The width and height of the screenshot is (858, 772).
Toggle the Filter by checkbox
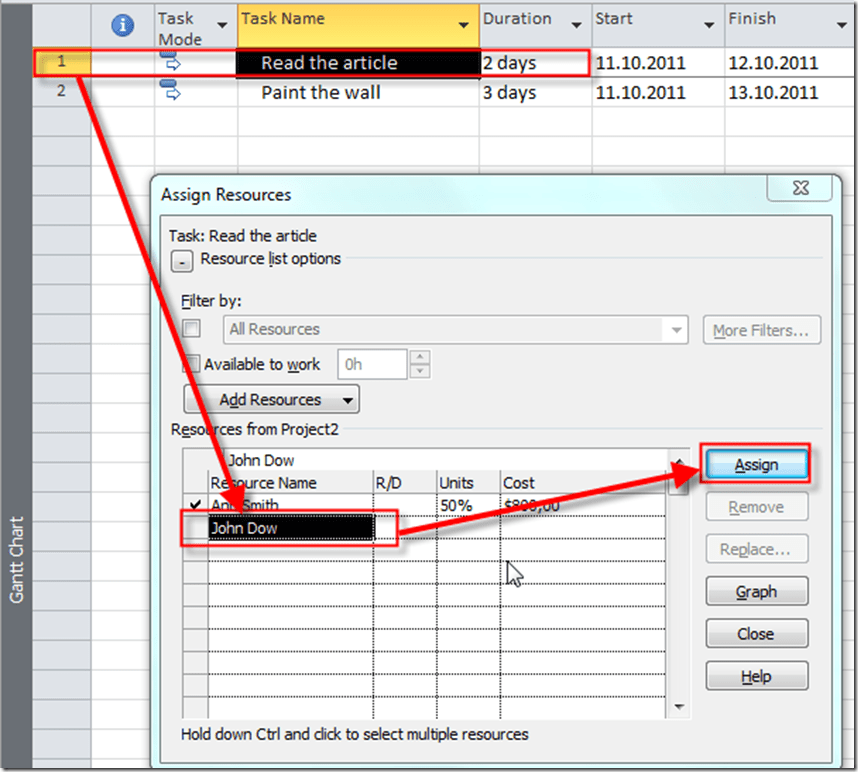192,329
